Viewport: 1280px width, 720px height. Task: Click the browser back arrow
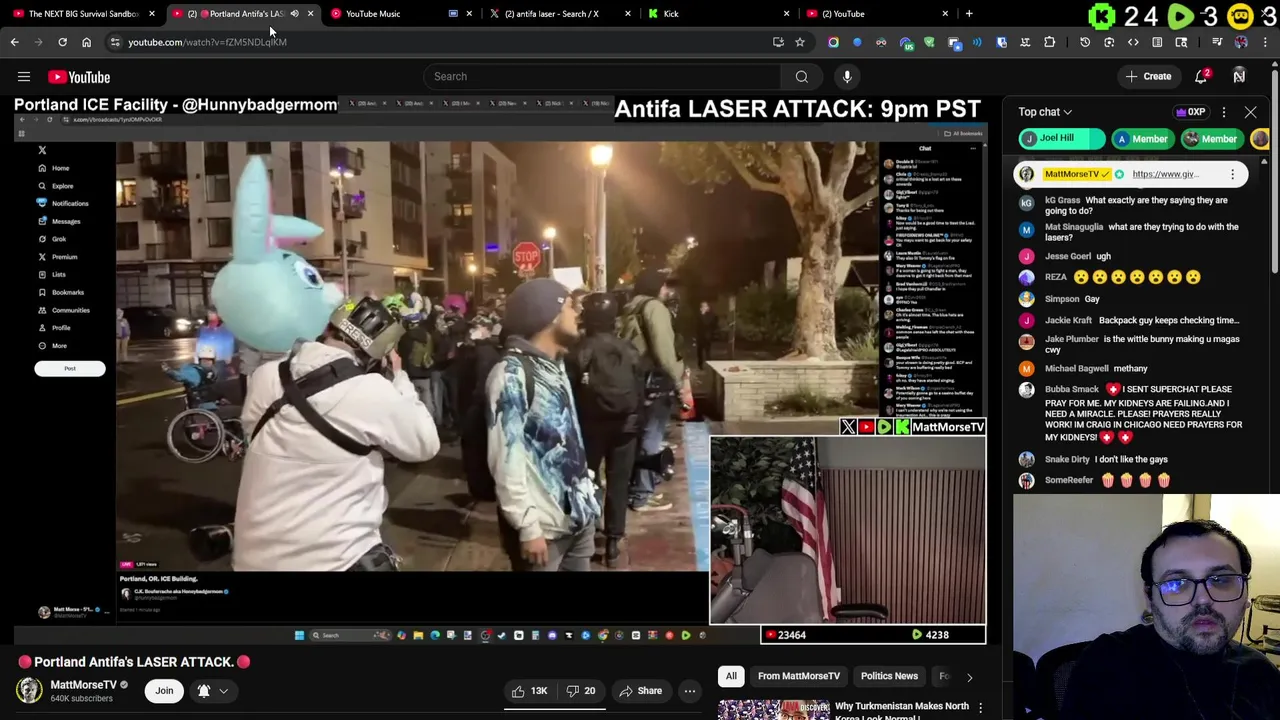[14, 42]
